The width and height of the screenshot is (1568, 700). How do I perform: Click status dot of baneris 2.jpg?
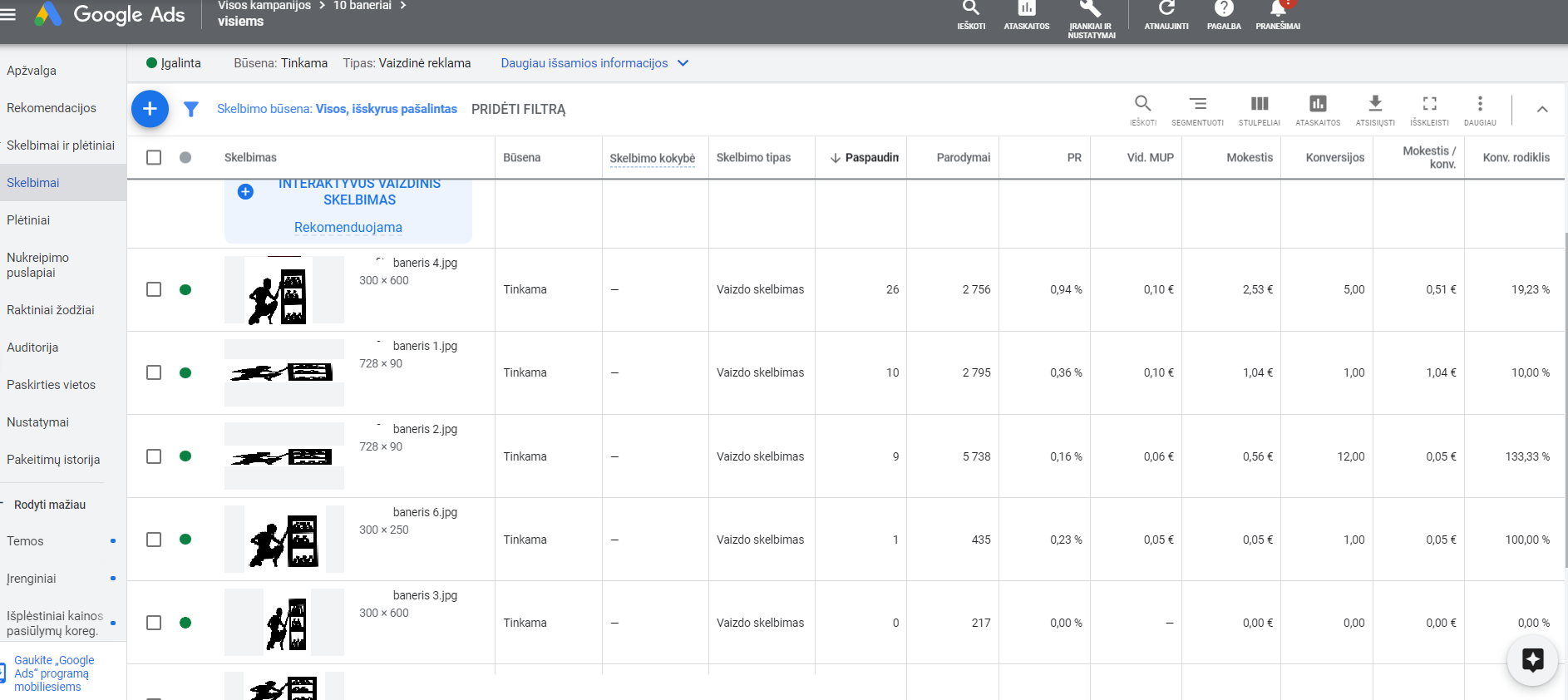185,456
